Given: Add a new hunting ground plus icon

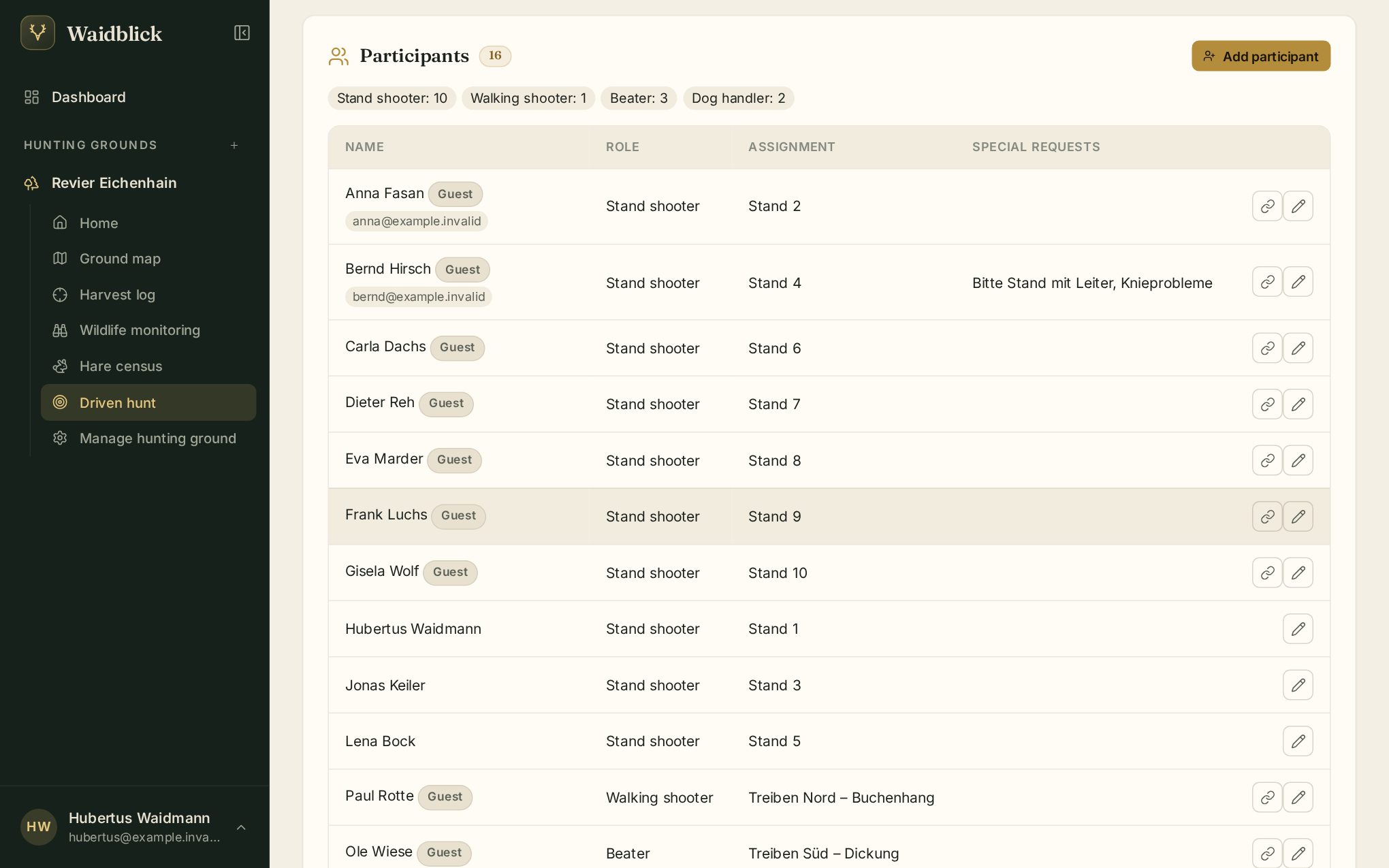Looking at the screenshot, I should tap(234, 145).
